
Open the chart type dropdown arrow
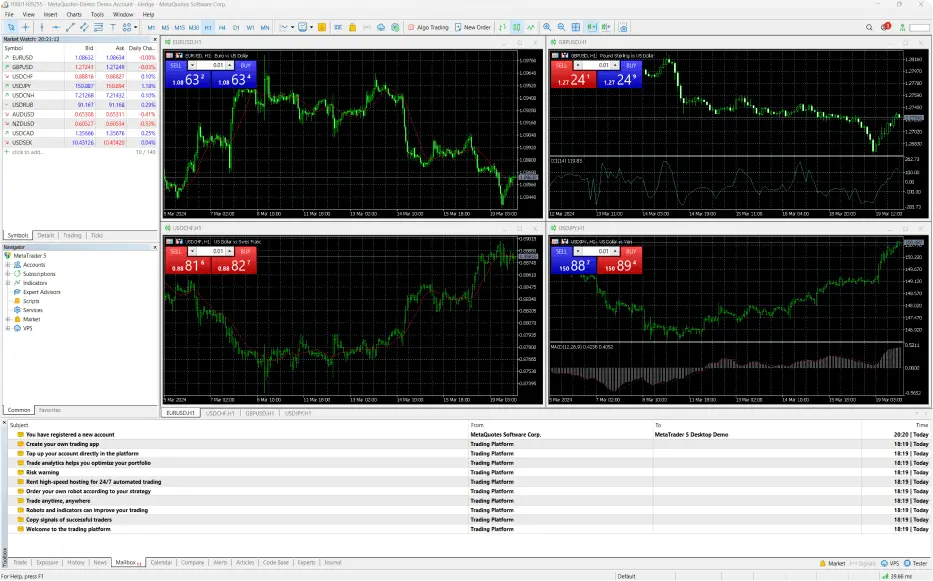291,27
